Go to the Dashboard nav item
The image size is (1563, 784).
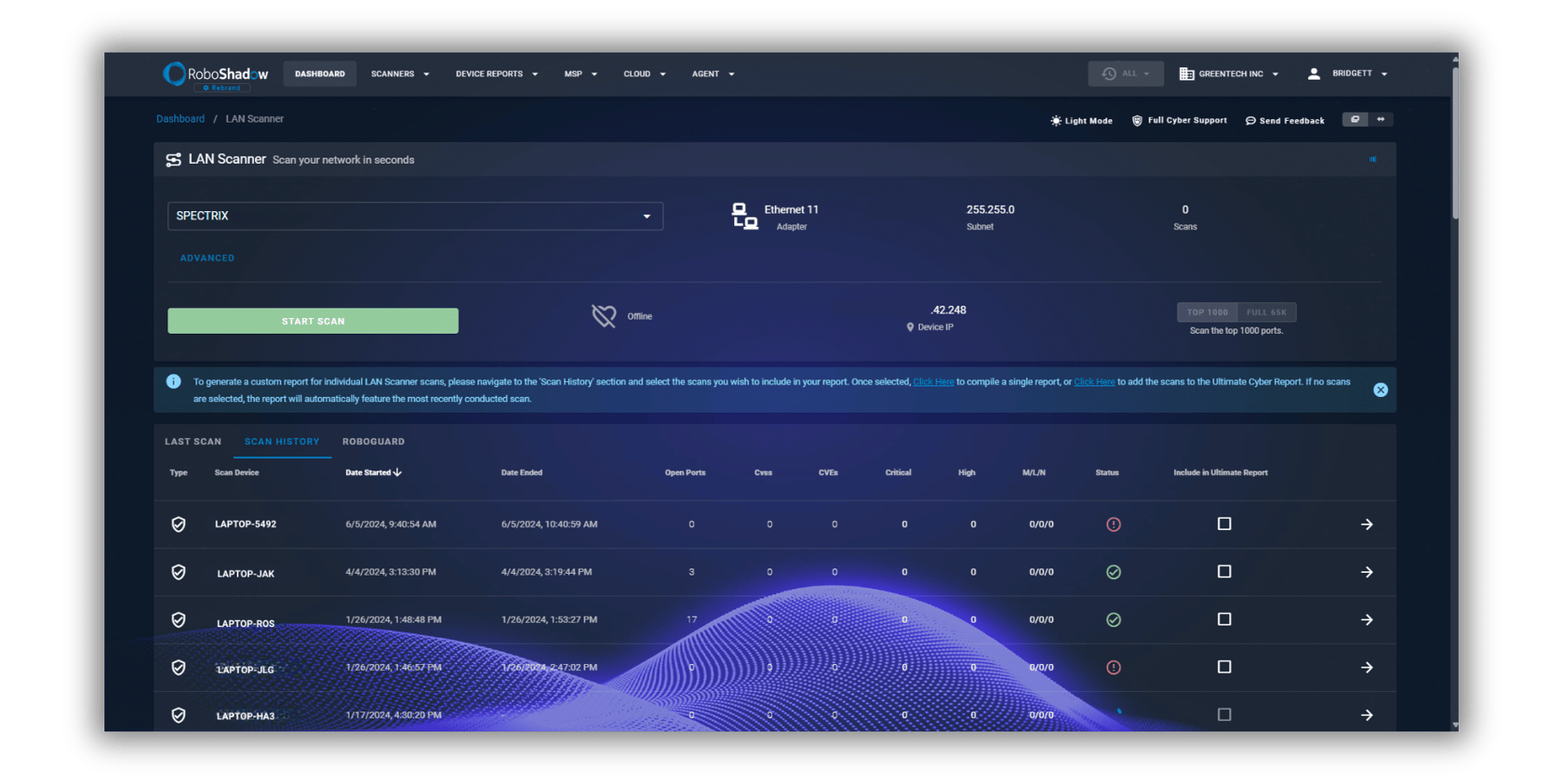[x=320, y=74]
